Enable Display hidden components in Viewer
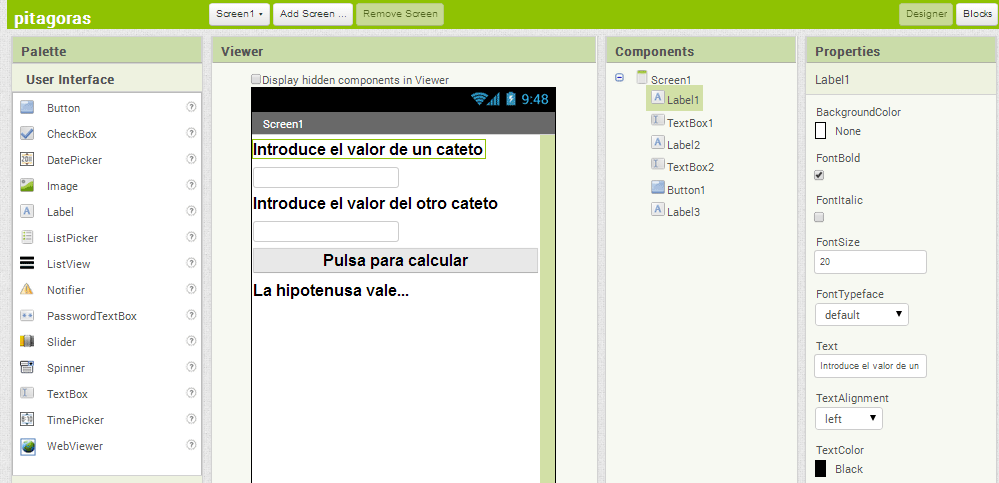 (256, 79)
